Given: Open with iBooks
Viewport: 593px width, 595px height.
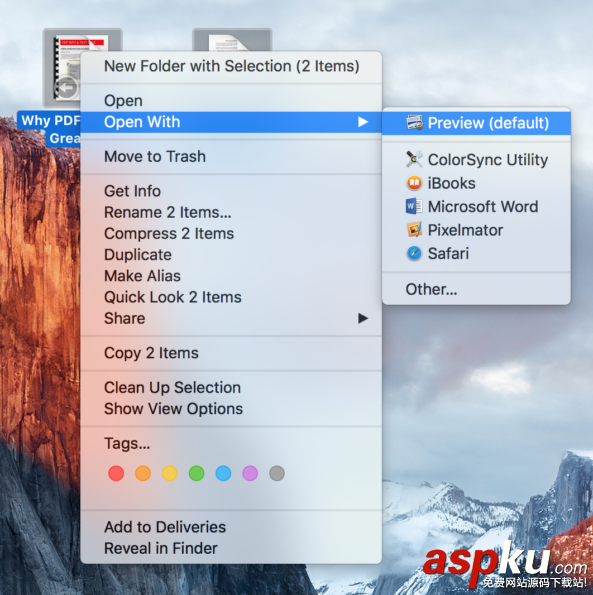Looking at the screenshot, I should [x=476, y=183].
